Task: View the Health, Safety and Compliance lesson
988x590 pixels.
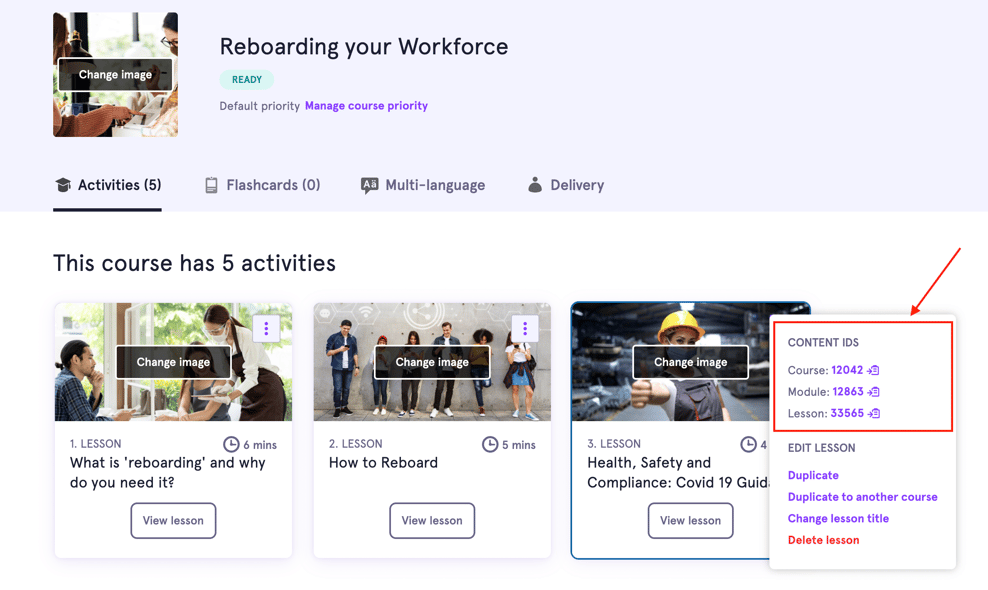Action: point(690,520)
